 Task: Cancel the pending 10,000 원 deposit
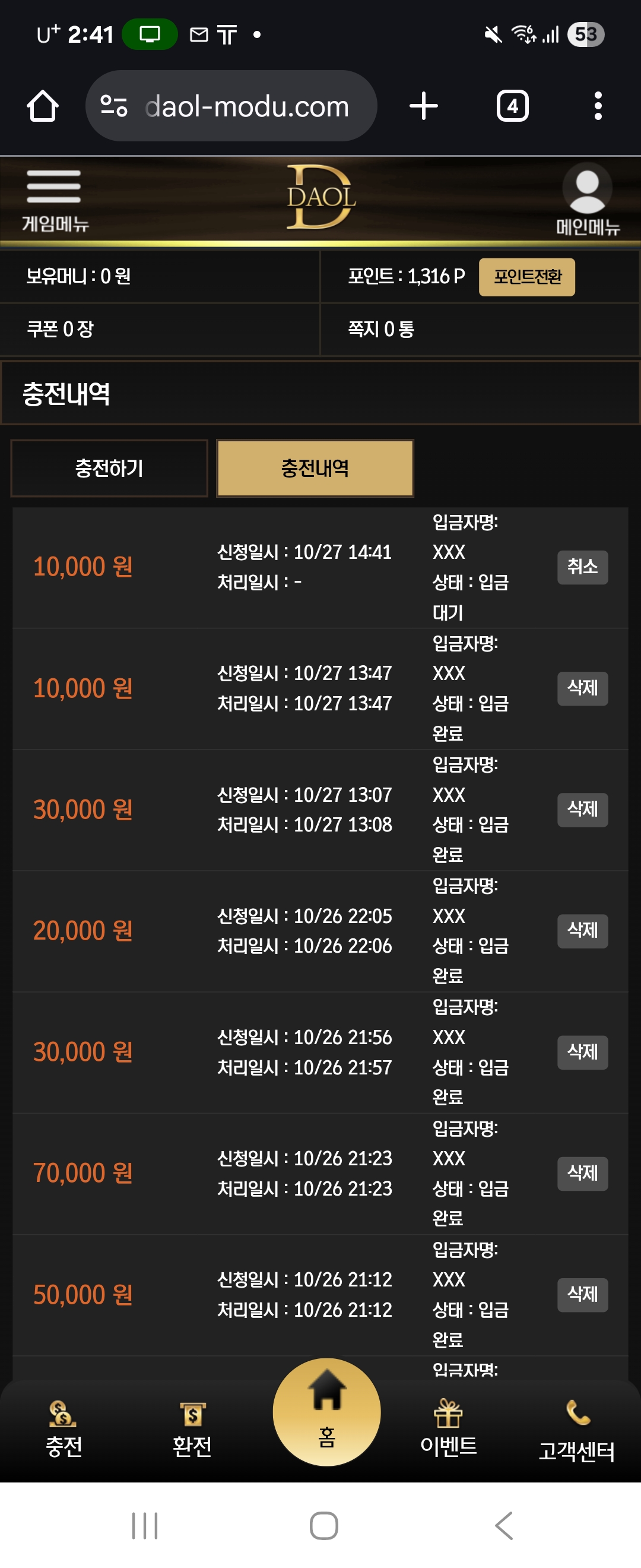(x=582, y=567)
